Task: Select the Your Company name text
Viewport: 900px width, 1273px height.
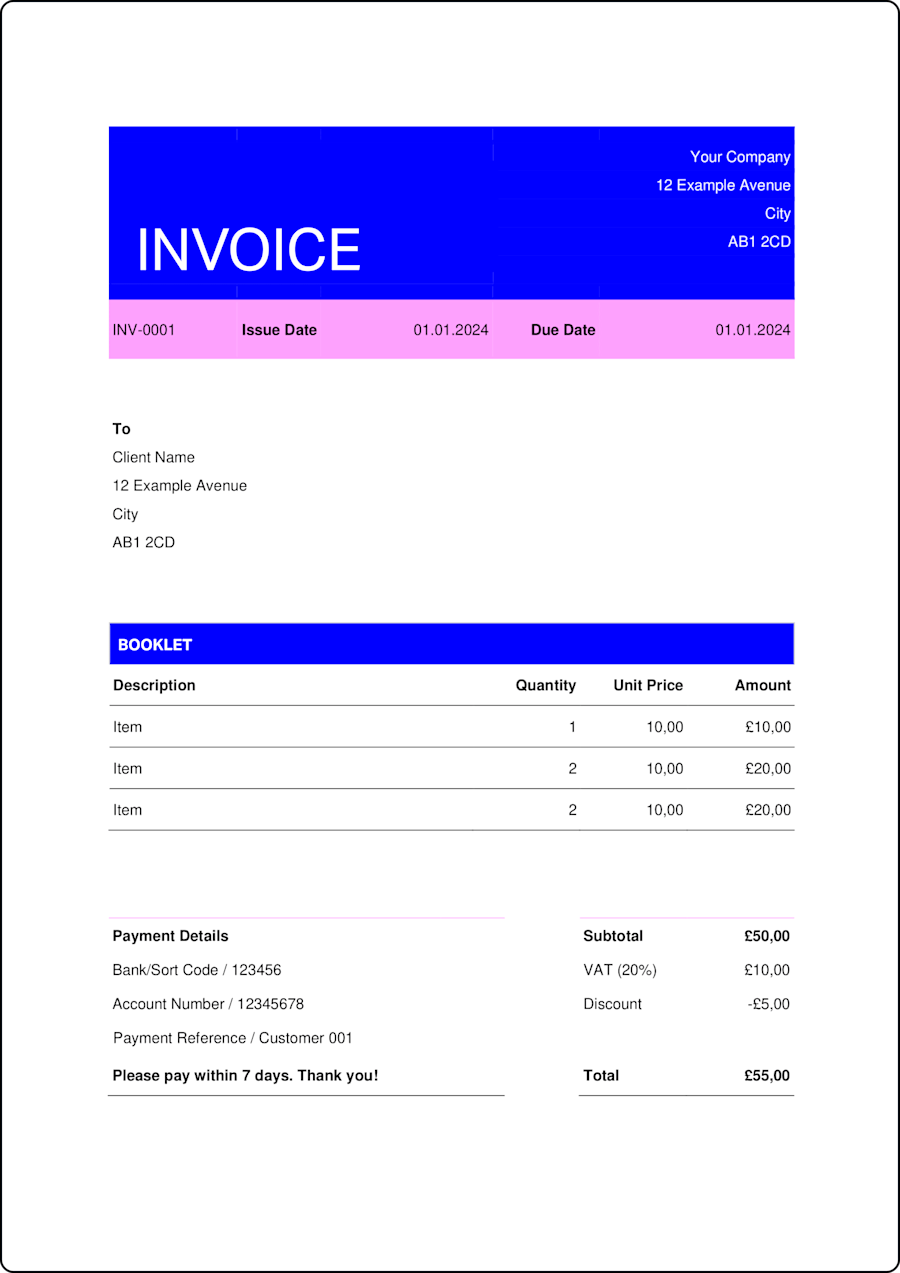Action: click(739, 157)
